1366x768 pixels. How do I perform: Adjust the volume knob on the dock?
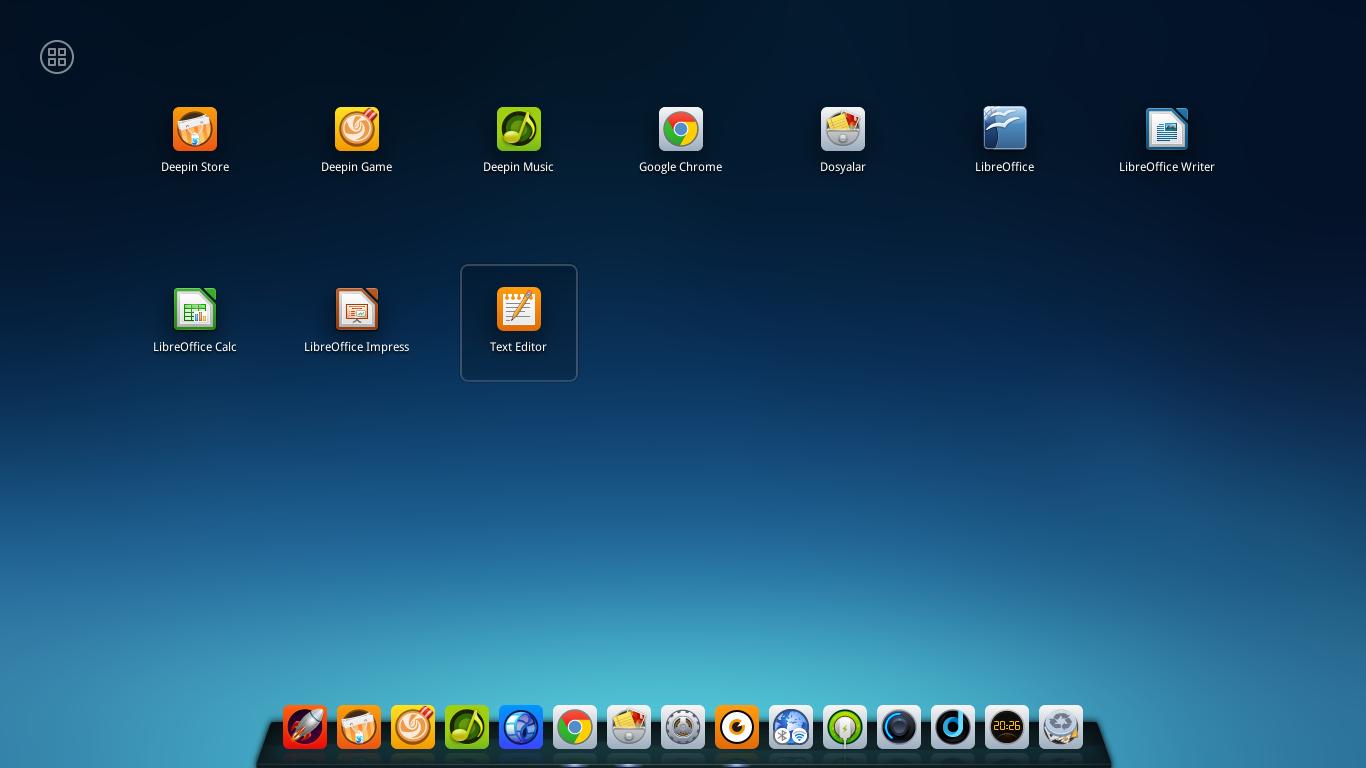click(899, 727)
